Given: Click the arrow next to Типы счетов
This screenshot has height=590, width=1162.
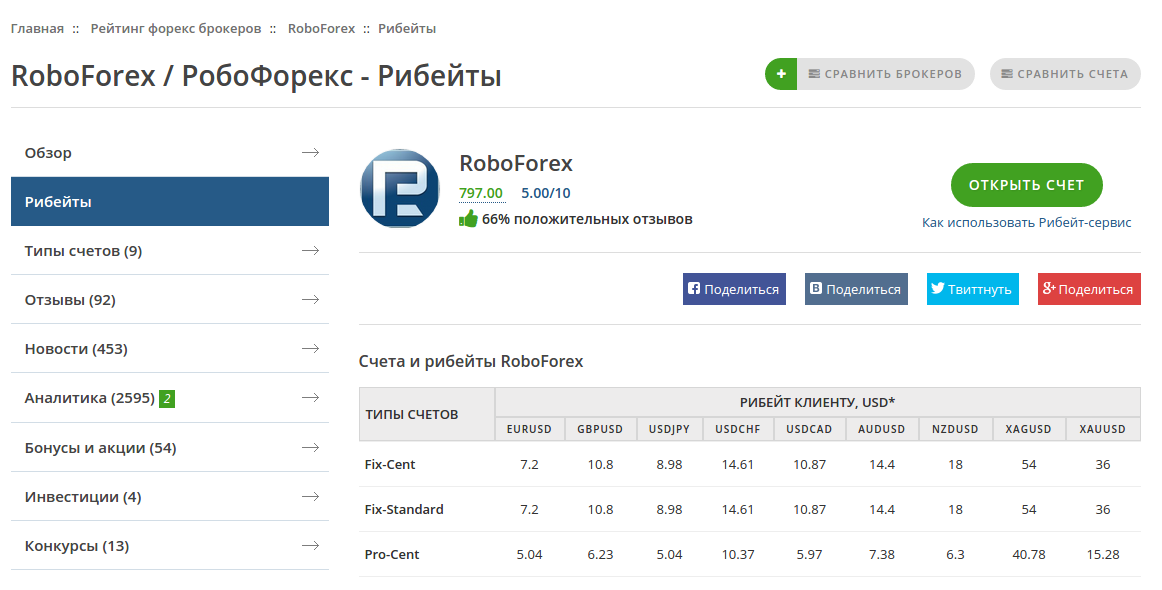Looking at the screenshot, I should click(x=311, y=251).
